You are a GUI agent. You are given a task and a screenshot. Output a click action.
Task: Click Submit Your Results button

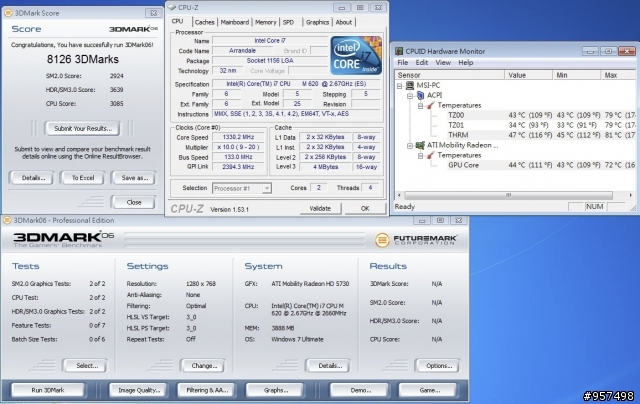pos(83,129)
